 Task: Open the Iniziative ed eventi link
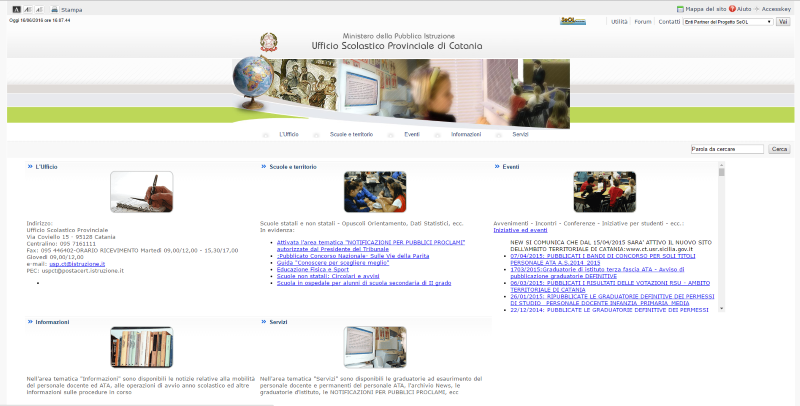[520, 230]
